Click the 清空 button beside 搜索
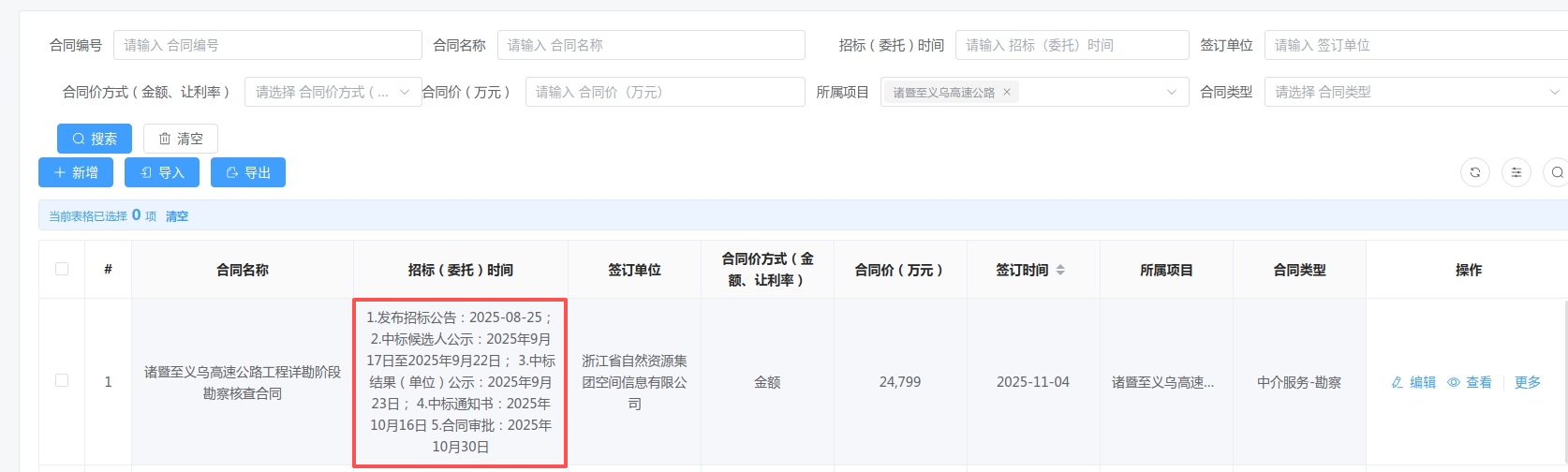Image resolution: width=1568 pixels, height=472 pixels. (x=181, y=139)
